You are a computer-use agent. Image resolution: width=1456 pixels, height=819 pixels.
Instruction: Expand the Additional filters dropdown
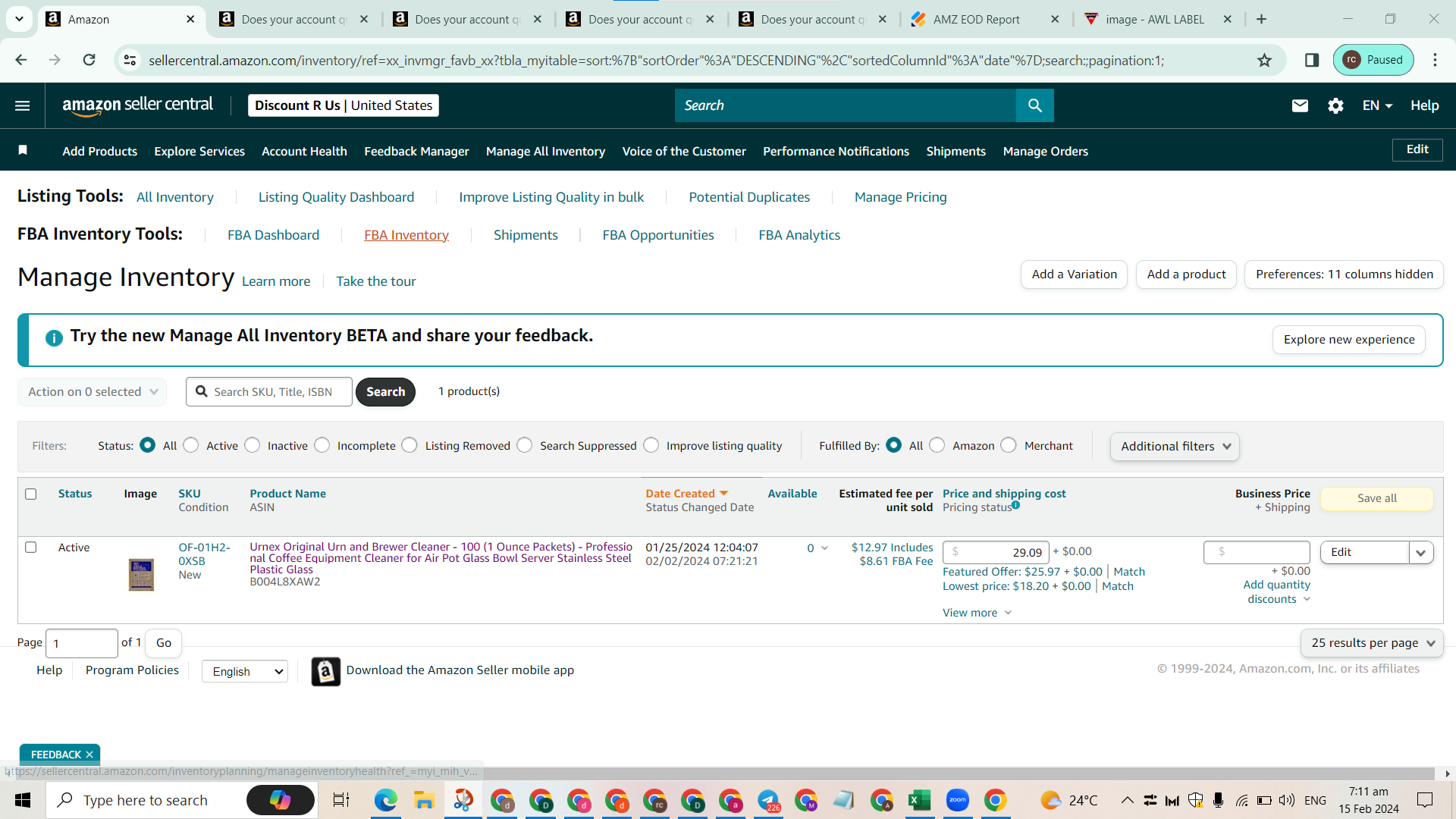pos(1175,447)
